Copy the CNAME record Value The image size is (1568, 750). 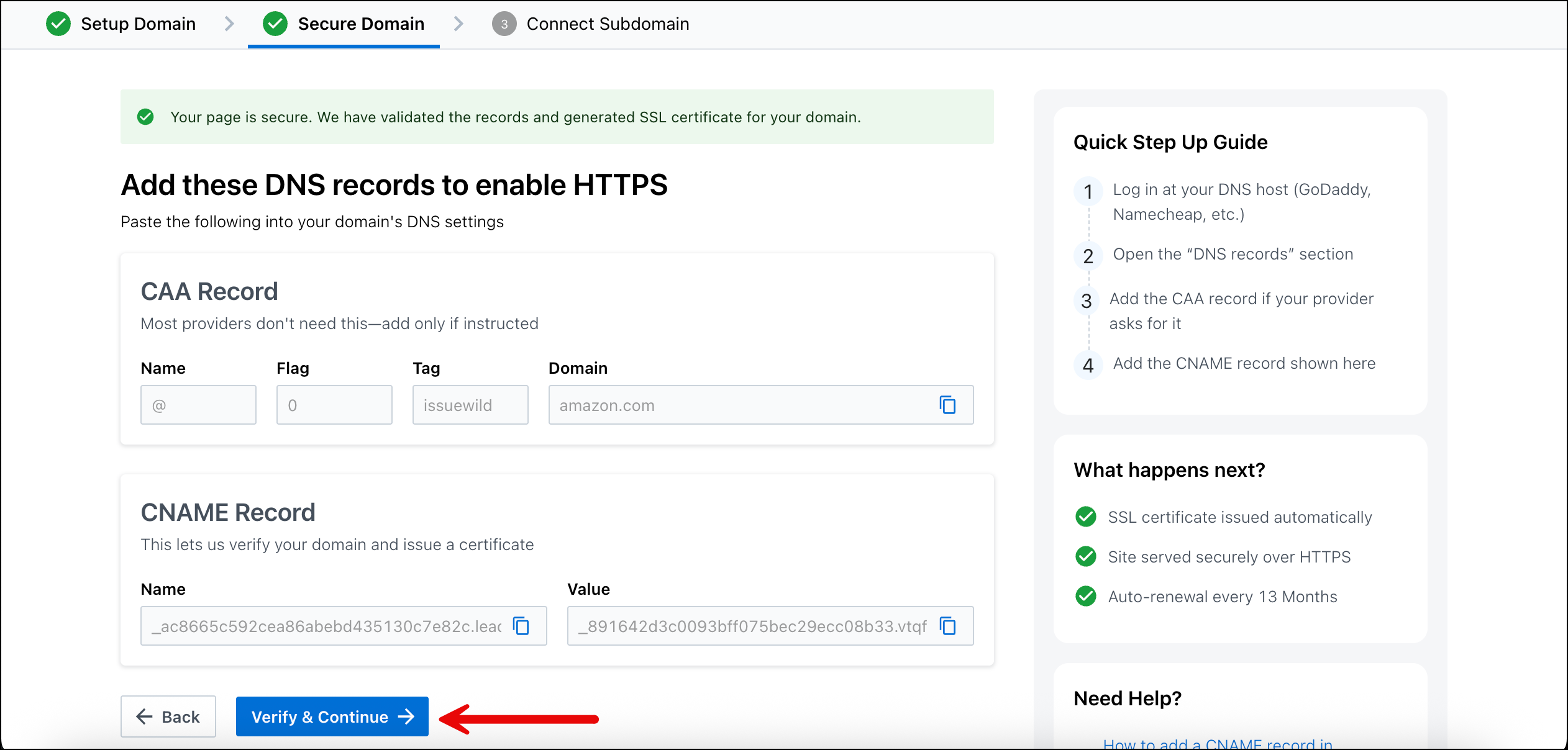(x=949, y=626)
